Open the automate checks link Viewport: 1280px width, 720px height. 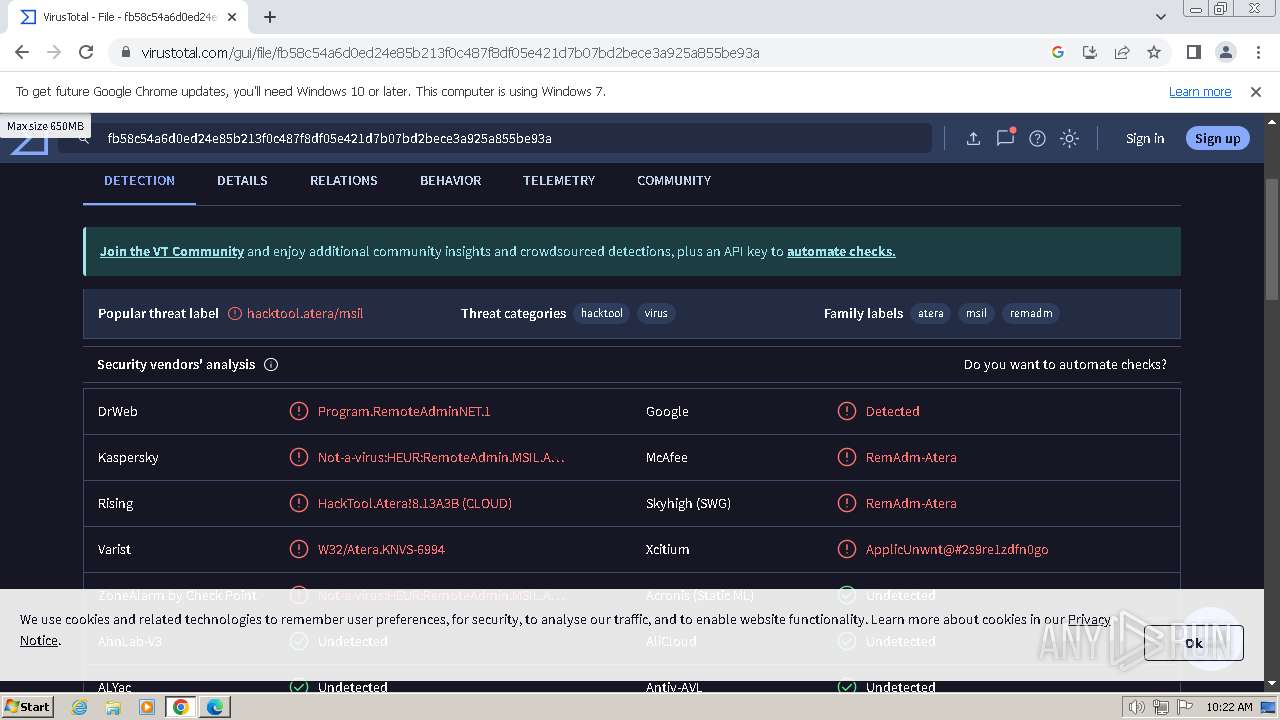pyautogui.click(x=841, y=252)
